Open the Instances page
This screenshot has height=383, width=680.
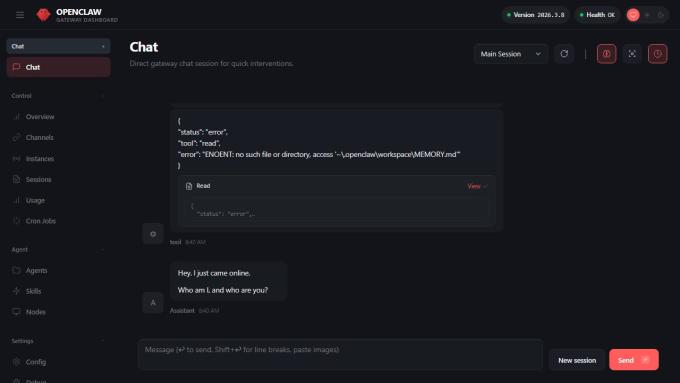coord(58,159)
